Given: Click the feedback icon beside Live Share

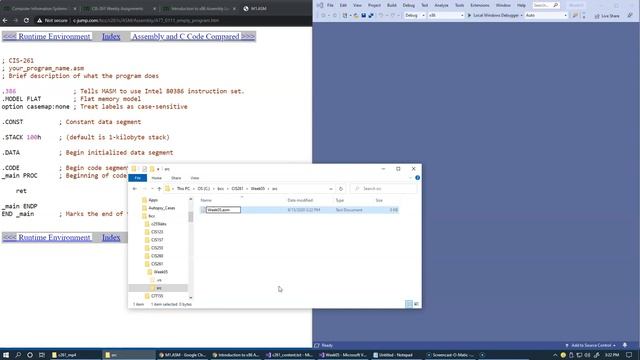Looking at the screenshot, I should pos(630,16).
